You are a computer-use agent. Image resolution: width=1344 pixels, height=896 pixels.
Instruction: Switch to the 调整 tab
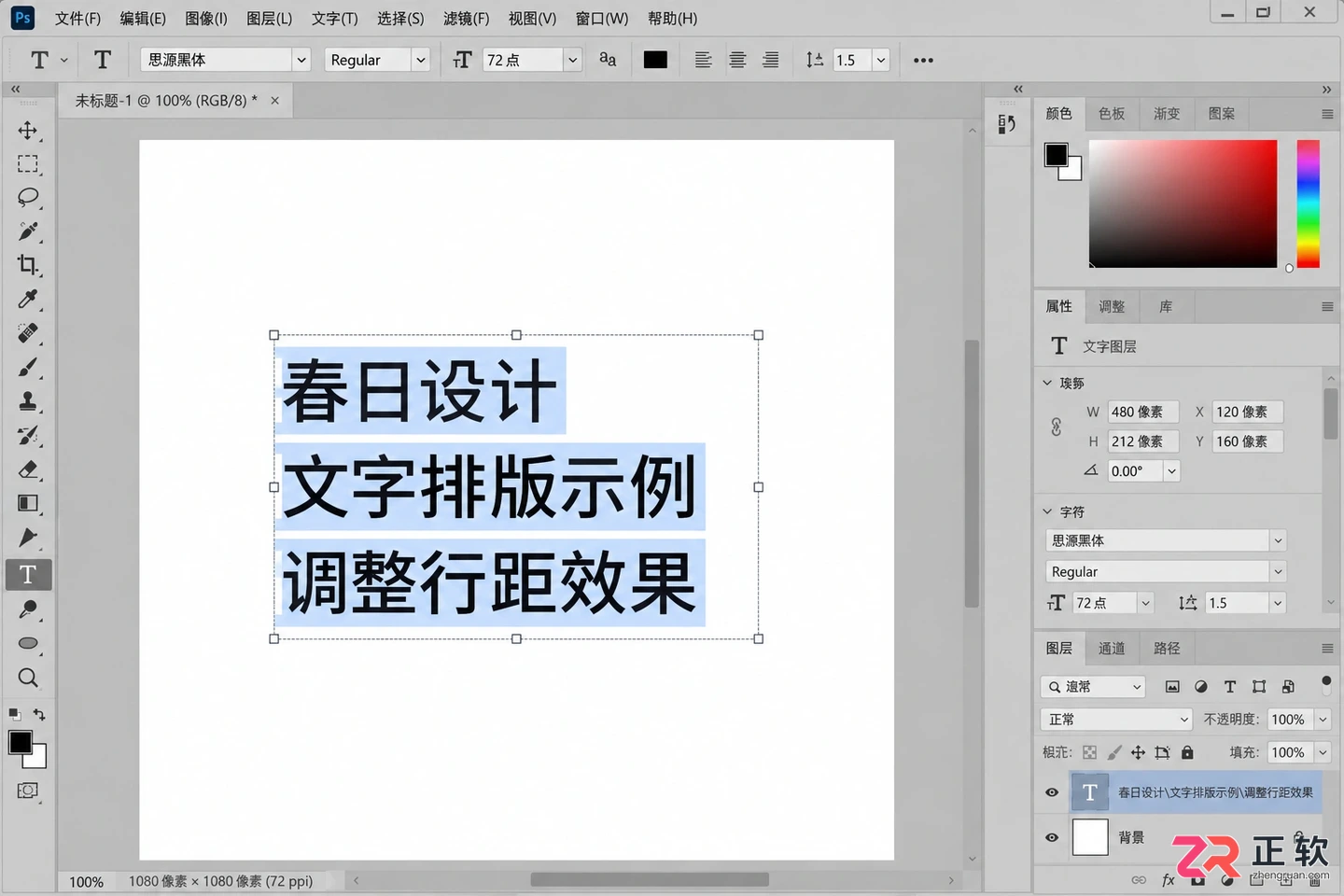[x=1112, y=306]
